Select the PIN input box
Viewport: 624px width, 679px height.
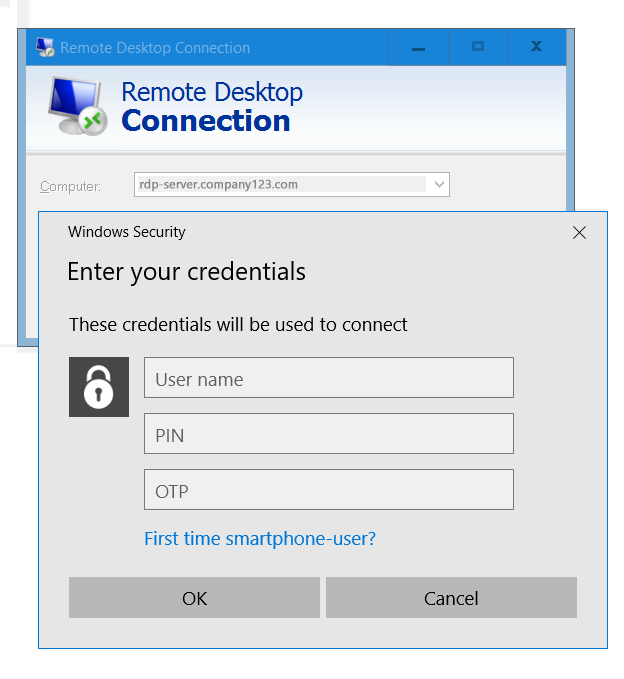point(329,433)
